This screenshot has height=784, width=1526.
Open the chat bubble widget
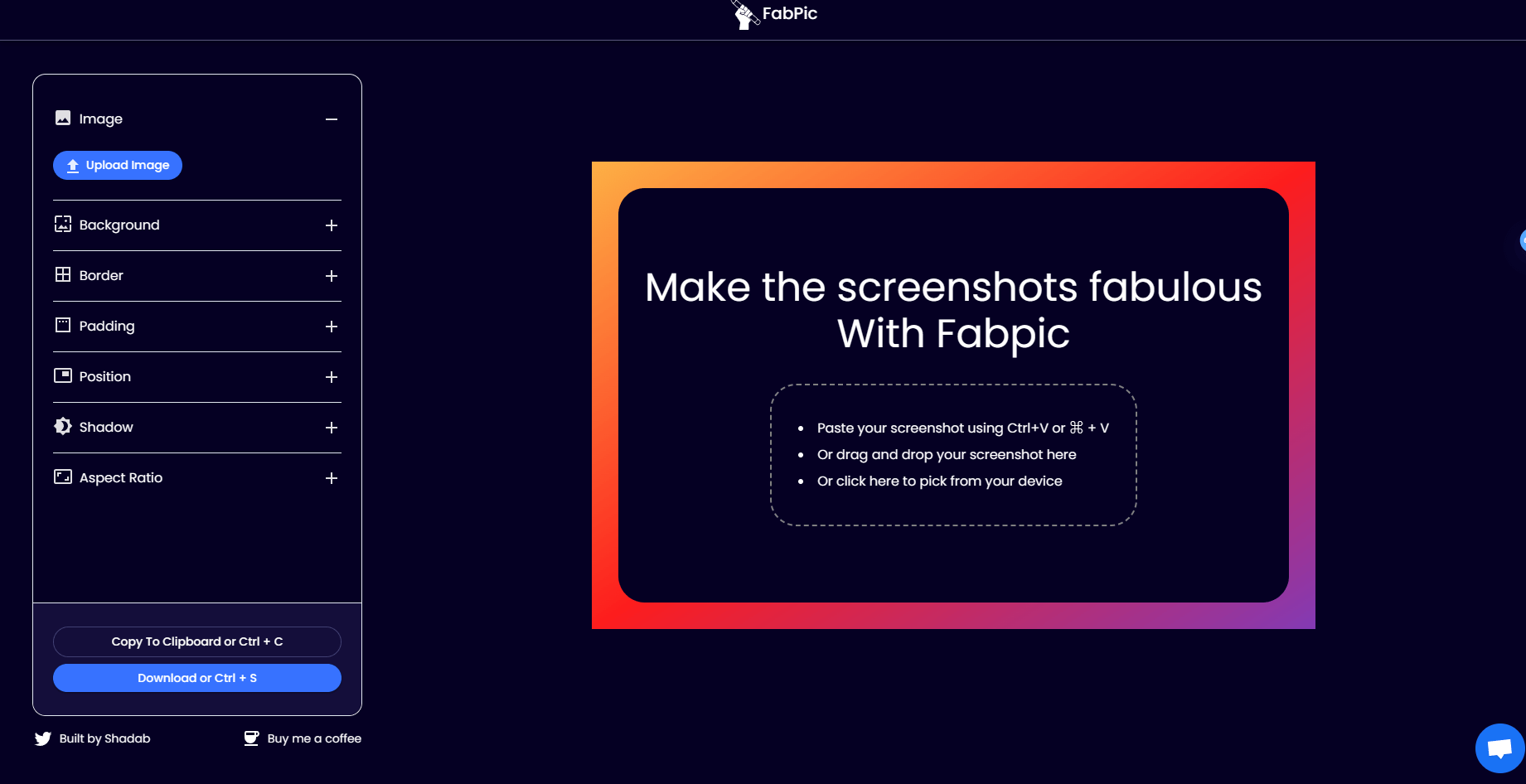[1499, 748]
